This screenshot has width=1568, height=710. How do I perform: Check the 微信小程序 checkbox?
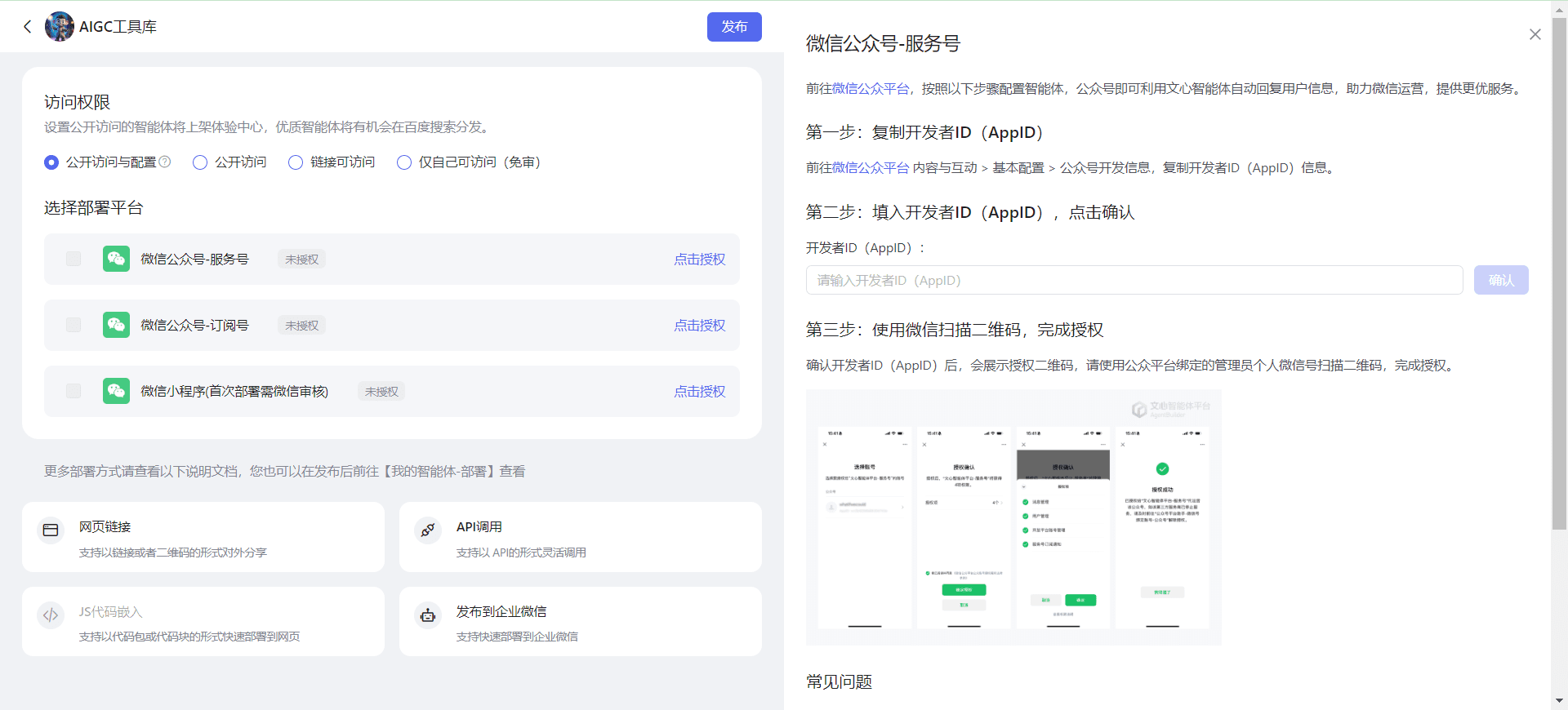[x=73, y=391]
